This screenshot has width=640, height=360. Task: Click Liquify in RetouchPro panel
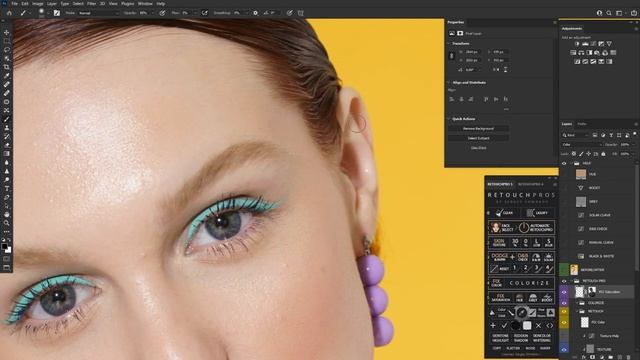537,213
